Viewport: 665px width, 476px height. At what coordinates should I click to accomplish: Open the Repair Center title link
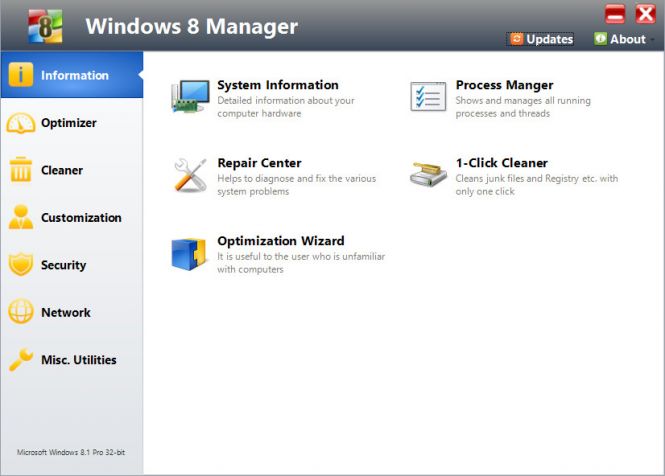(259, 163)
